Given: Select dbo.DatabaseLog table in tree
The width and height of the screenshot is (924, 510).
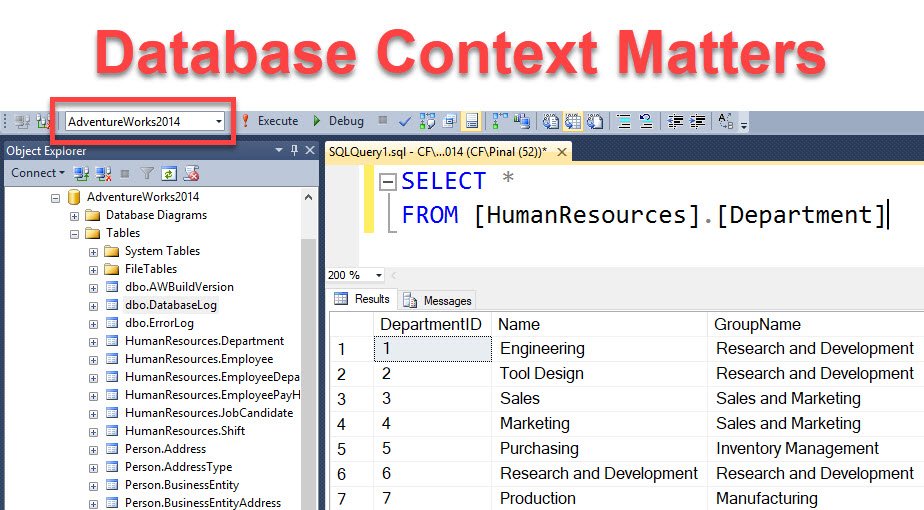Looking at the screenshot, I should (x=171, y=305).
